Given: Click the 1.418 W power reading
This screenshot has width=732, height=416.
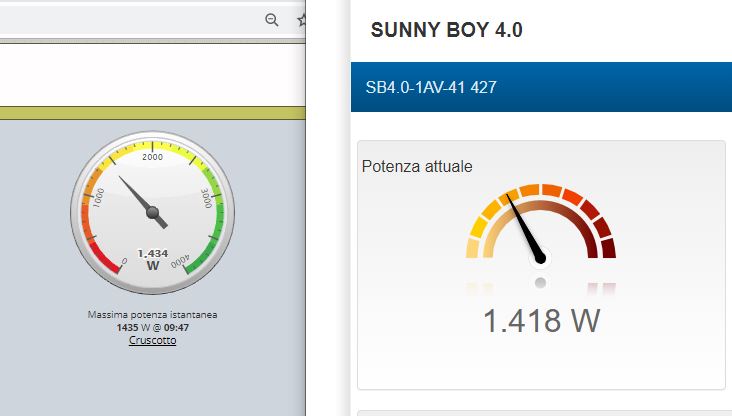Looking at the screenshot, I should pos(541,321).
